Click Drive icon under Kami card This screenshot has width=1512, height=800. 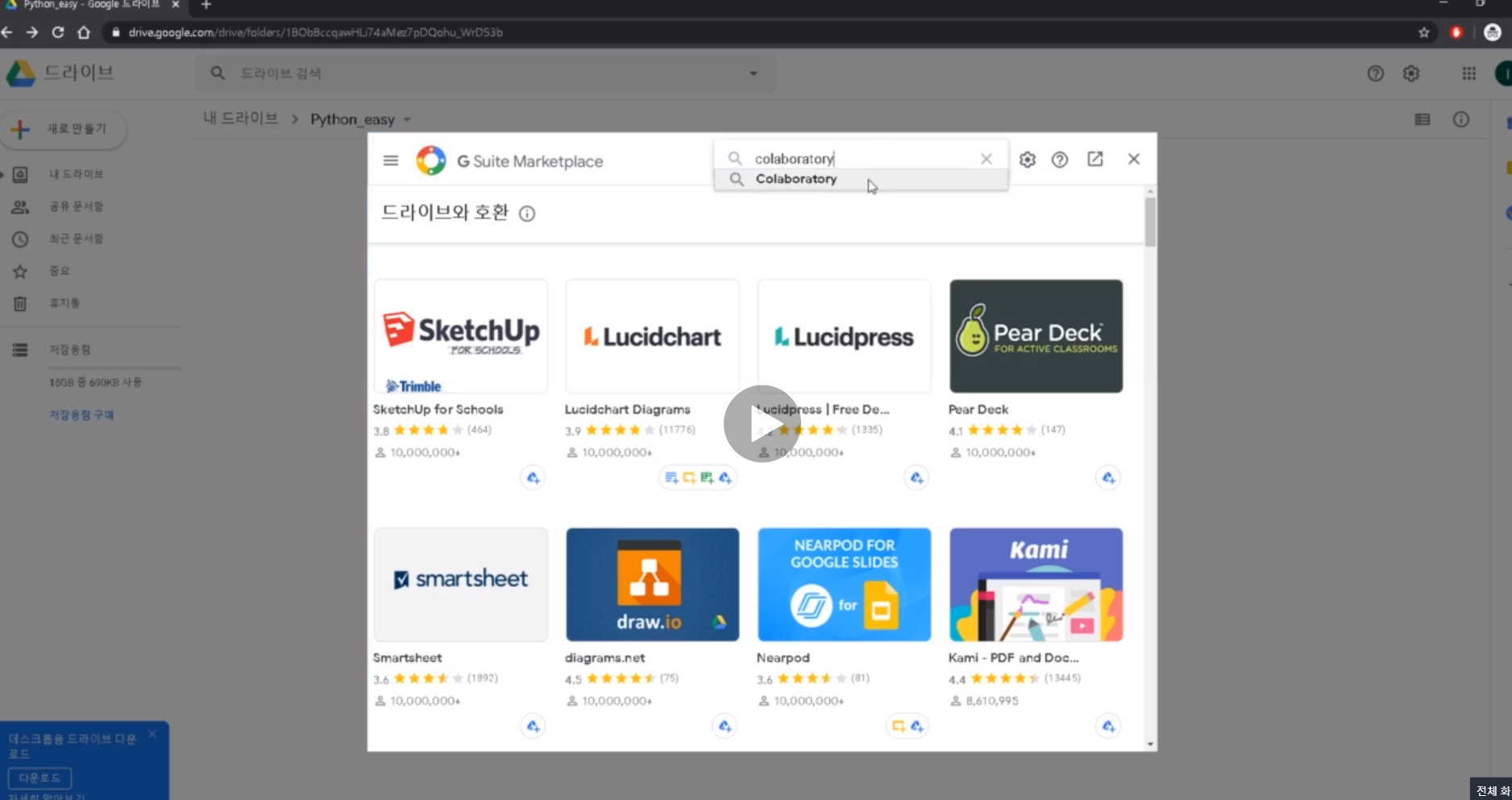pos(1108,727)
